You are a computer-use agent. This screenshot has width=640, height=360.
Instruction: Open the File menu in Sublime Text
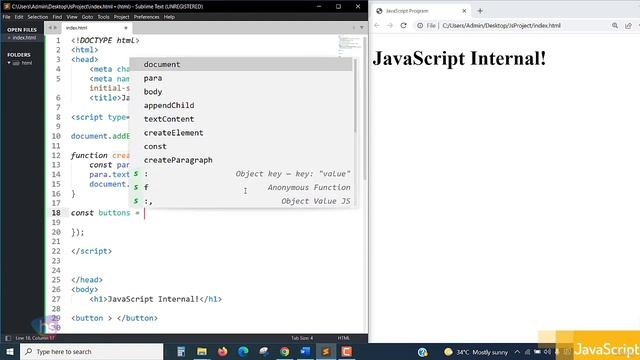pos(7,17)
